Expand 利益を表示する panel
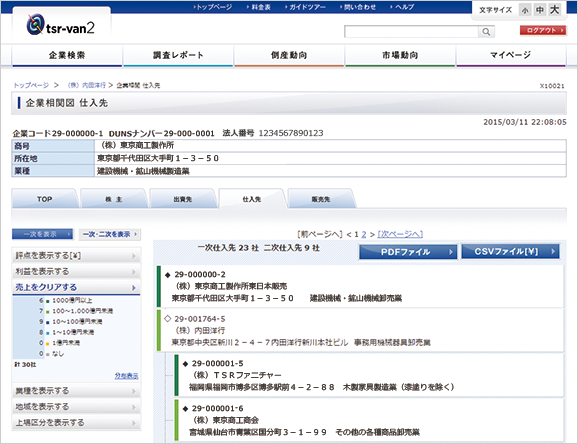 (76, 272)
